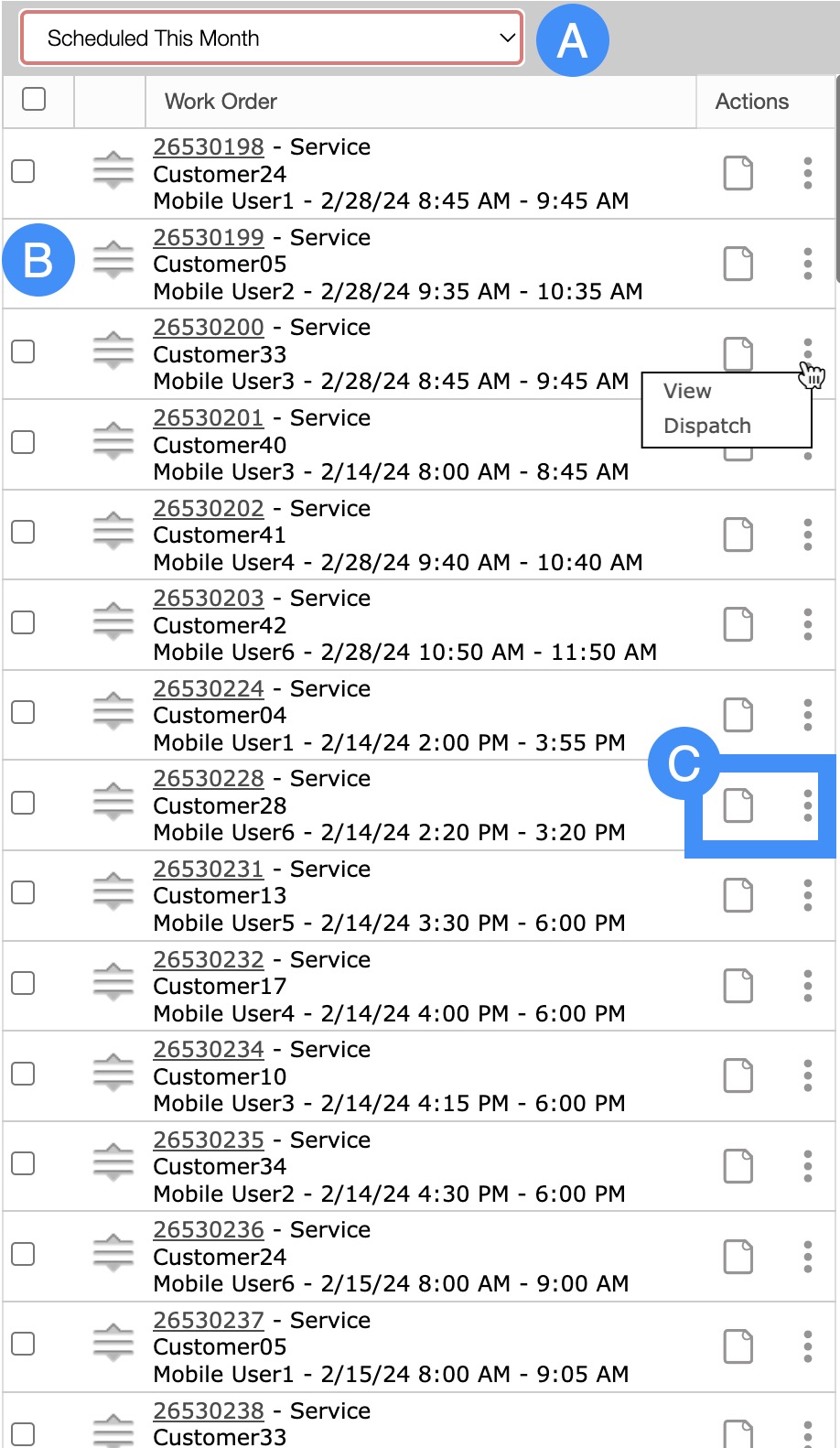Image resolution: width=840 pixels, height=1448 pixels.
Task: Click the drag handle icon for order 26530202
Action: 113,532
